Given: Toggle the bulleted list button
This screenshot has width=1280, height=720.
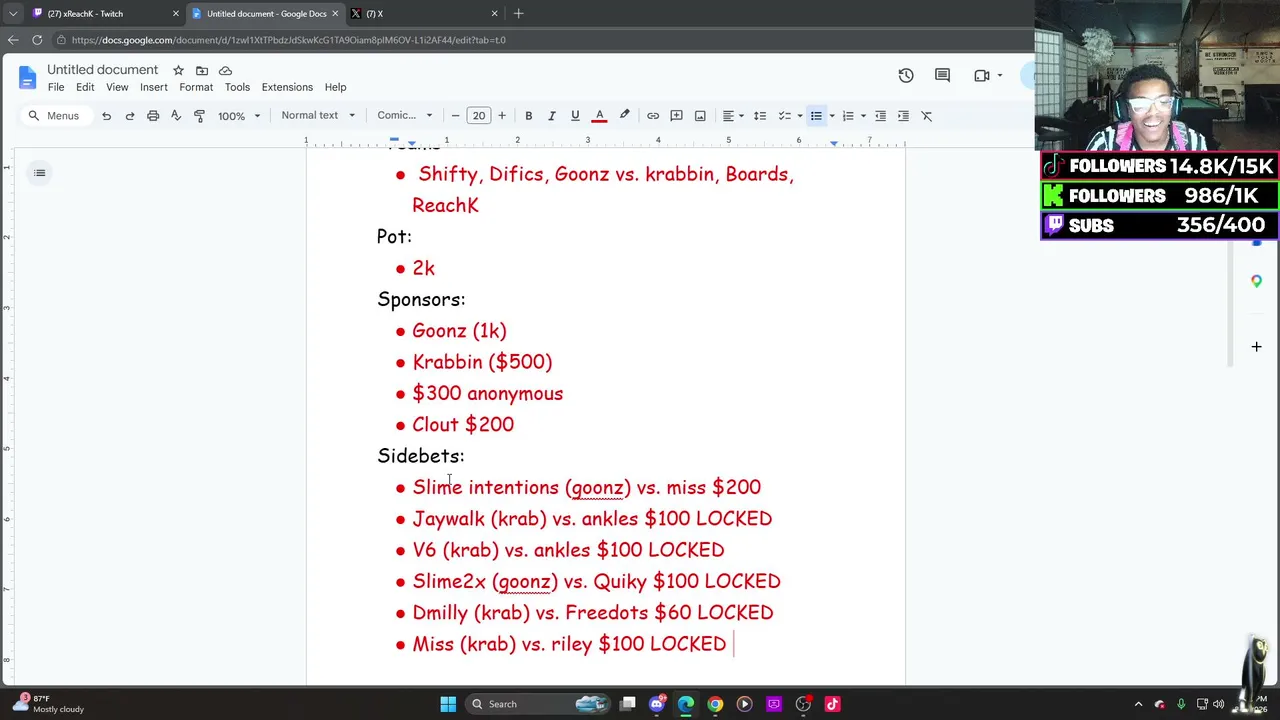Looking at the screenshot, I should [x=816, y=116].
